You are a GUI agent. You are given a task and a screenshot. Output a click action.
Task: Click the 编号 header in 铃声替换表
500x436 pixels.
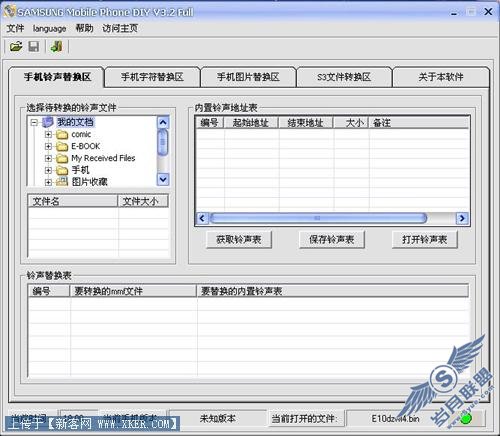(49, 291)
